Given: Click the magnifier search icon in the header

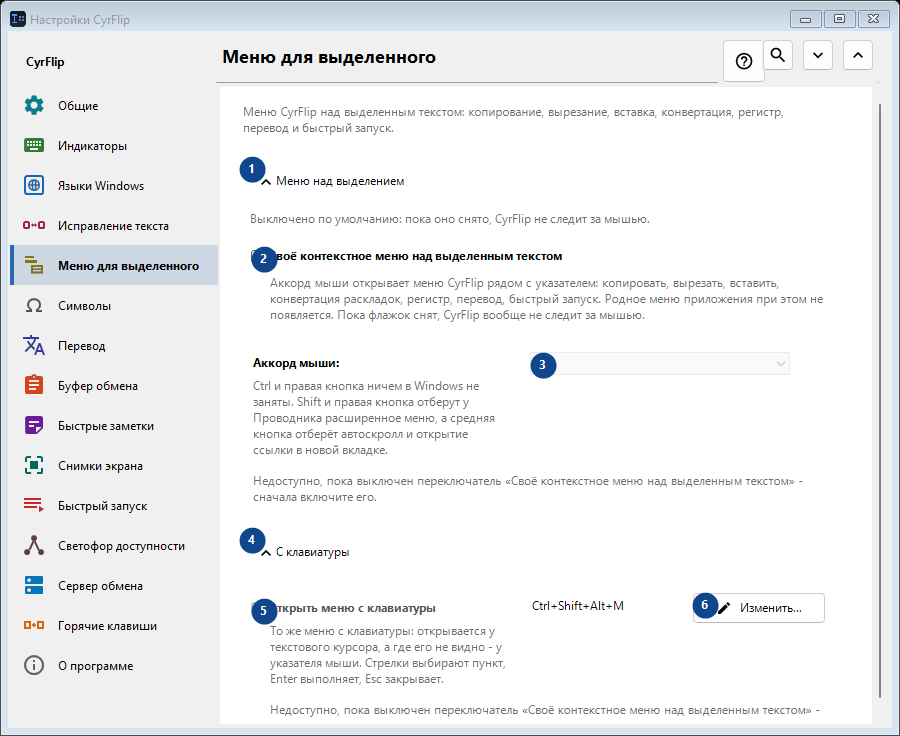Looking at the screenshot, I should (778, 55).
